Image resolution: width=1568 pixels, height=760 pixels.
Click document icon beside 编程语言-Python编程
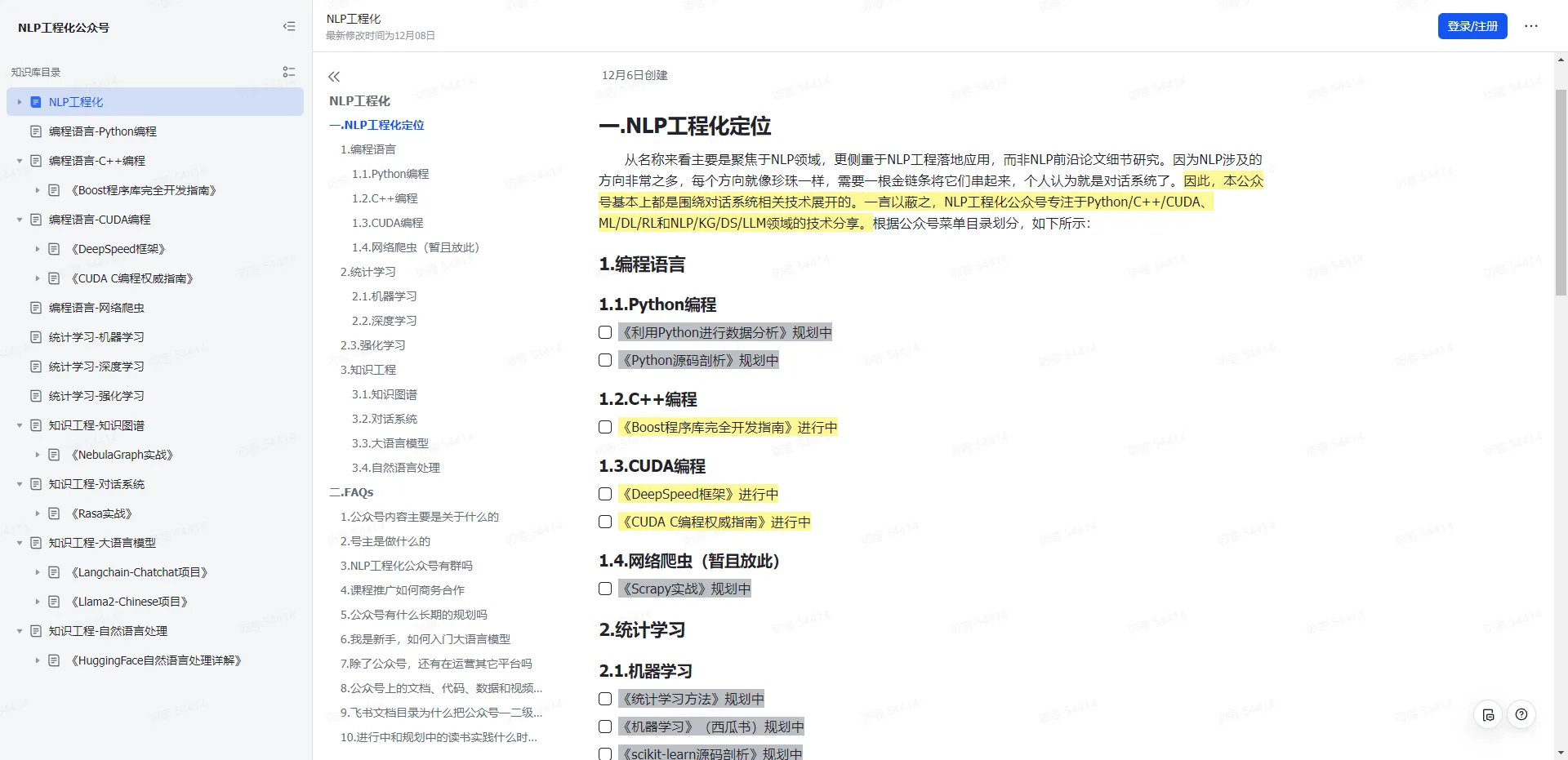click(x=36, y=131)
